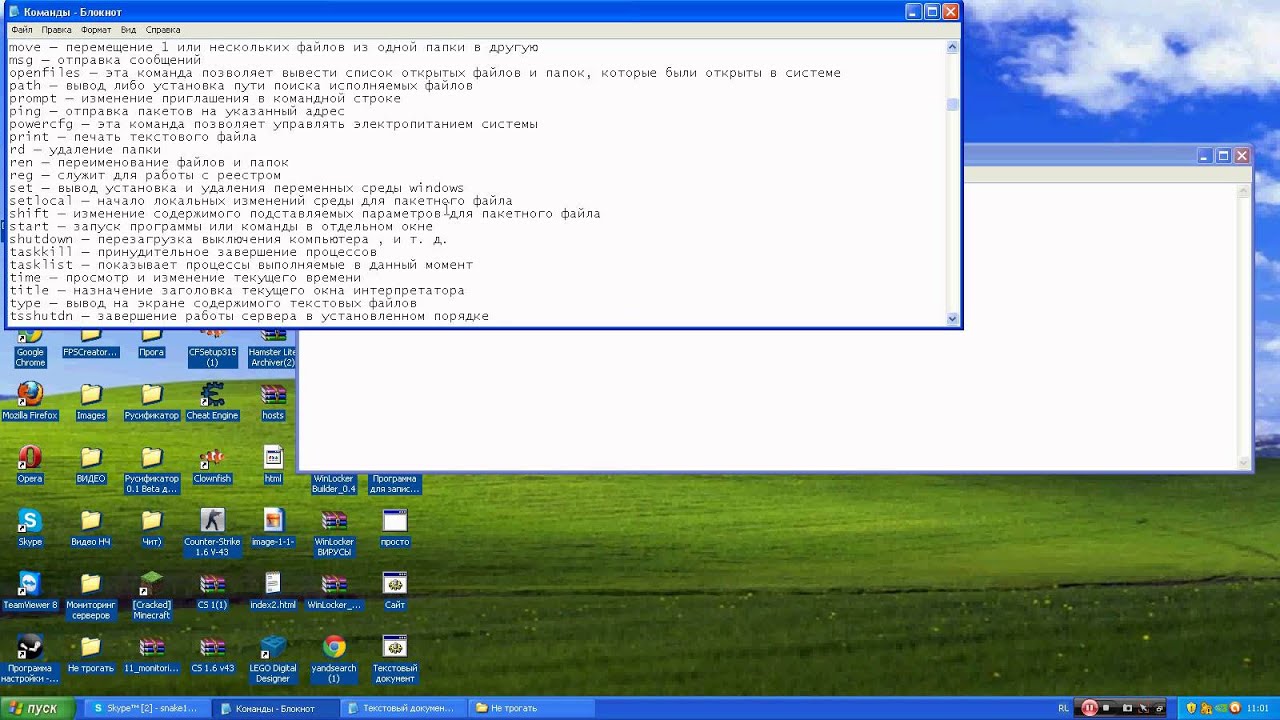Open the Hamster Lite Archiver(2) icon
Screen dimensions: 1280x720
click(273, 350)
